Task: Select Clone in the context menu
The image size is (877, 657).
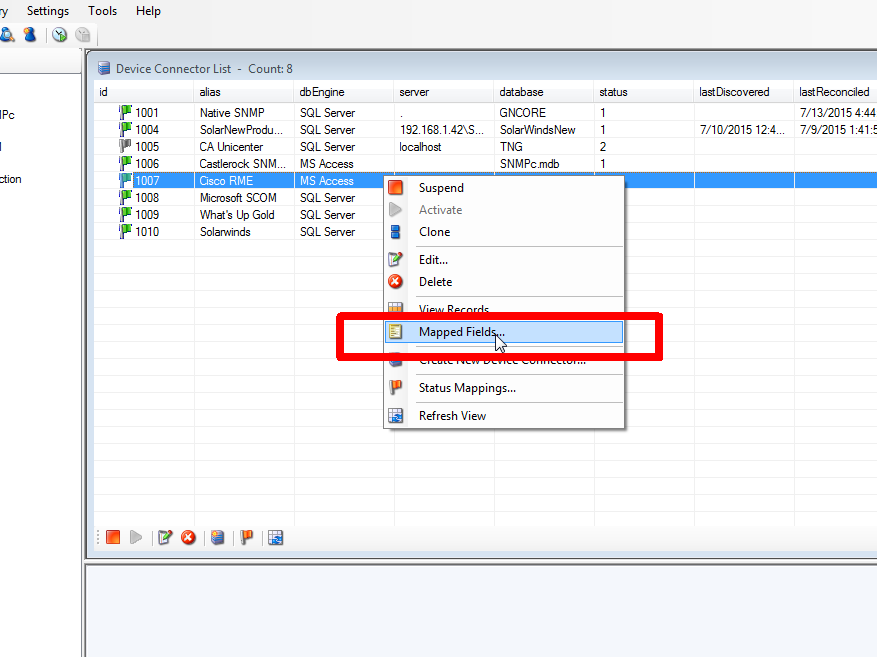Action: pos(434,232)
